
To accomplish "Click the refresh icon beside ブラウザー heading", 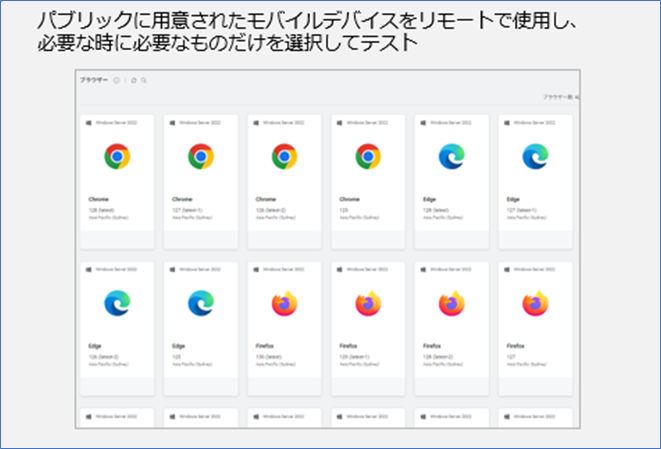I will pyautogui.click(x=134, y=79).
